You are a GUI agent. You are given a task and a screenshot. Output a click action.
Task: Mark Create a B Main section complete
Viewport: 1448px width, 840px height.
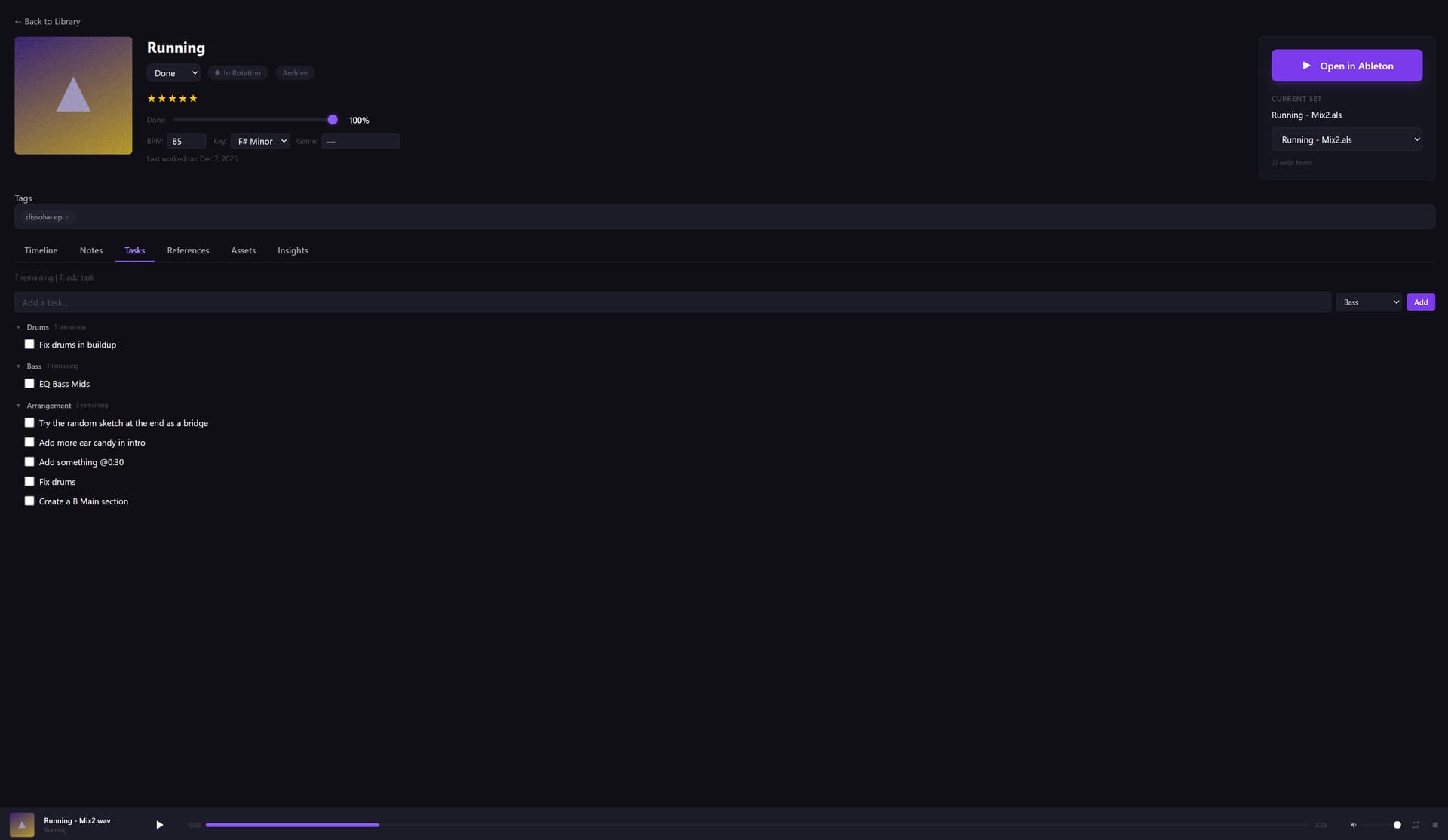[29, 501]
